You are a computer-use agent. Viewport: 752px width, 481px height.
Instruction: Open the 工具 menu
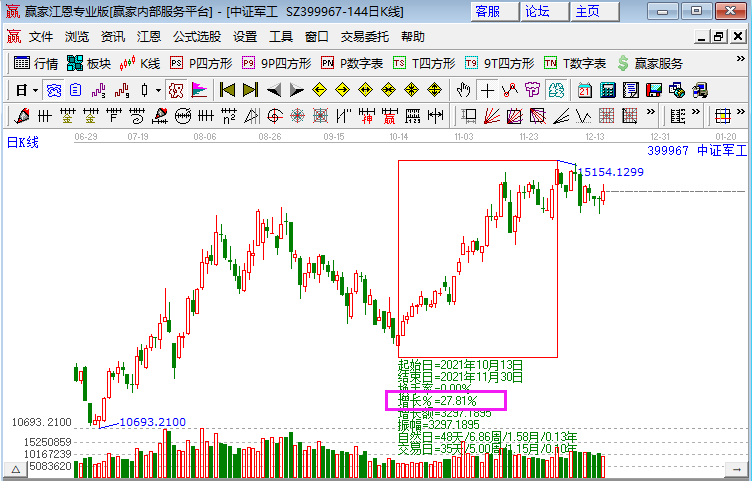click(x=281, y=37)
